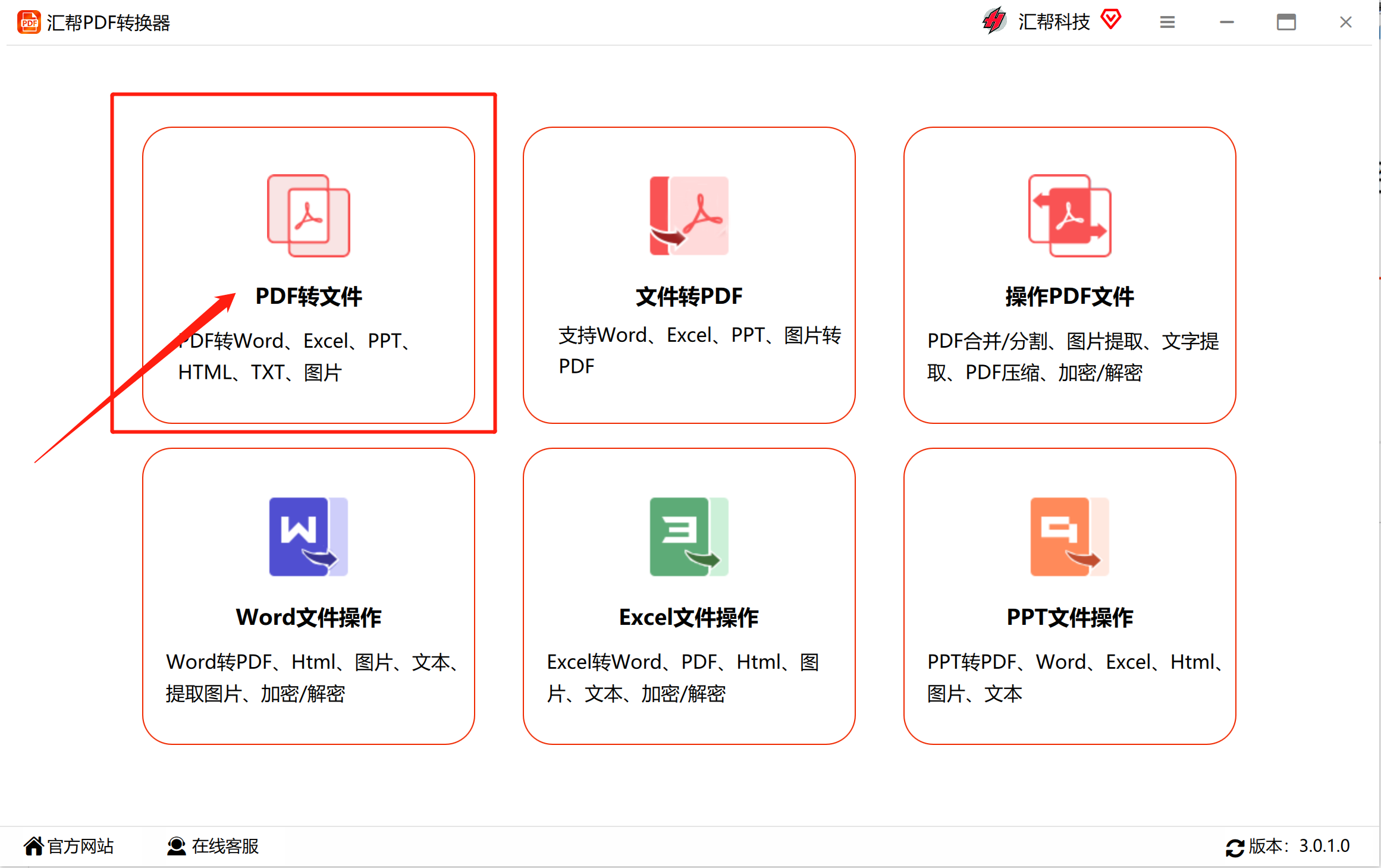1381x868 pixels.
Task: Select the Word文件操作 card title
Action: pos(309,617)
